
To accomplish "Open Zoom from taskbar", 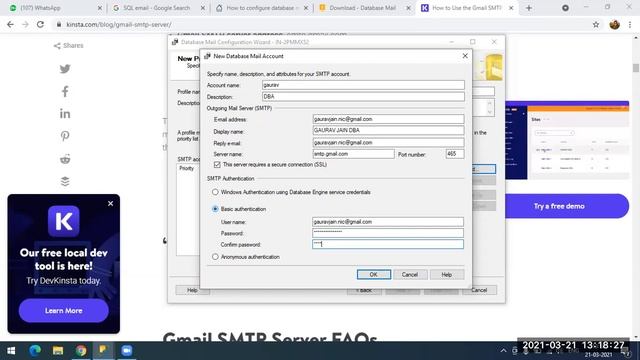I will click(x=127, y=351).
